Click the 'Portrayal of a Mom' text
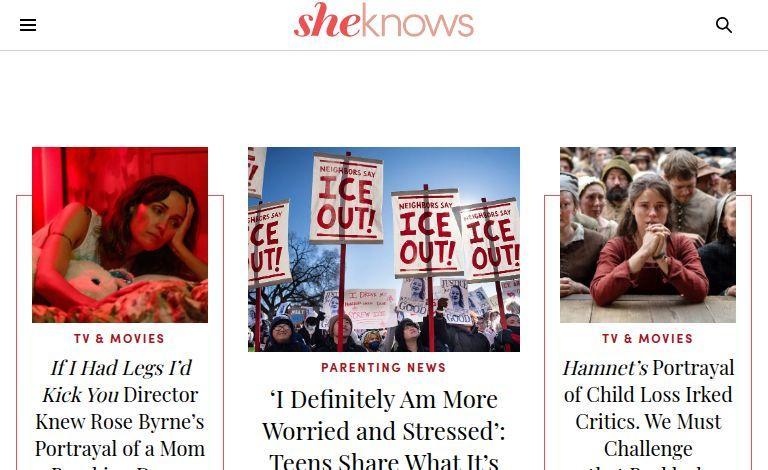 [x=120, y=449]
